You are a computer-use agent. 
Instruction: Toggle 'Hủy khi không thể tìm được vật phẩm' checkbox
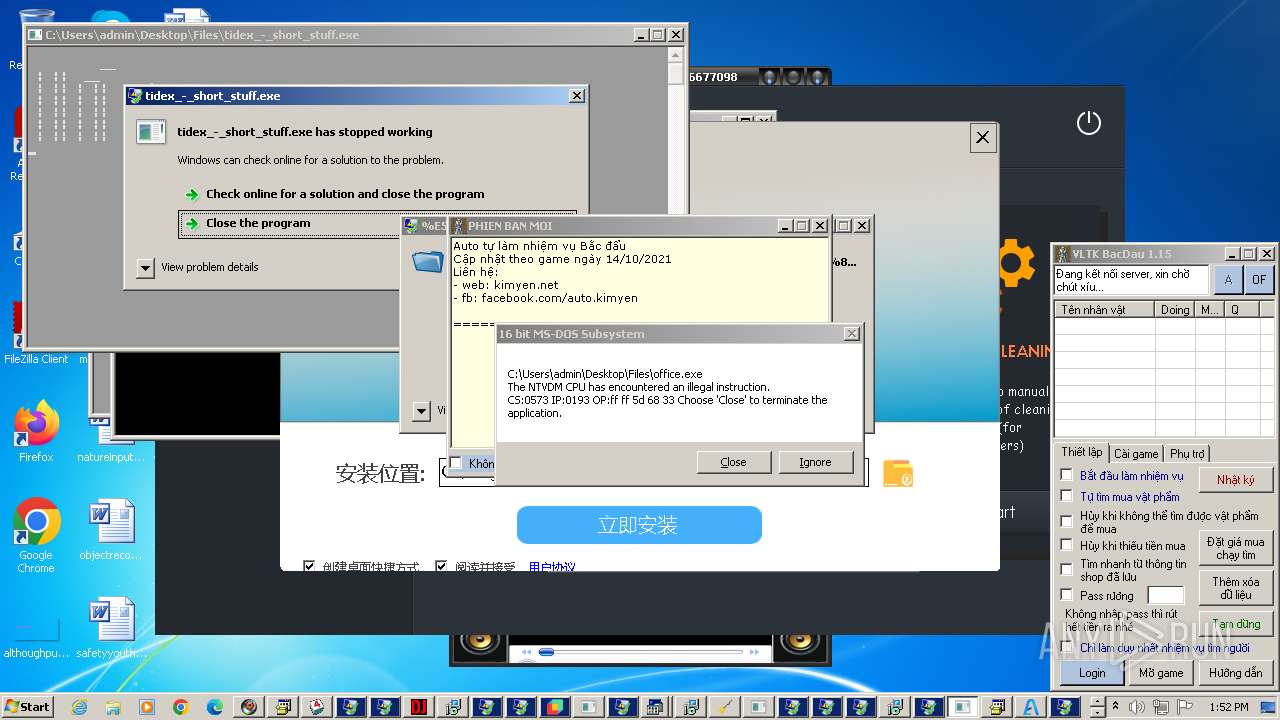(1066, 521)
